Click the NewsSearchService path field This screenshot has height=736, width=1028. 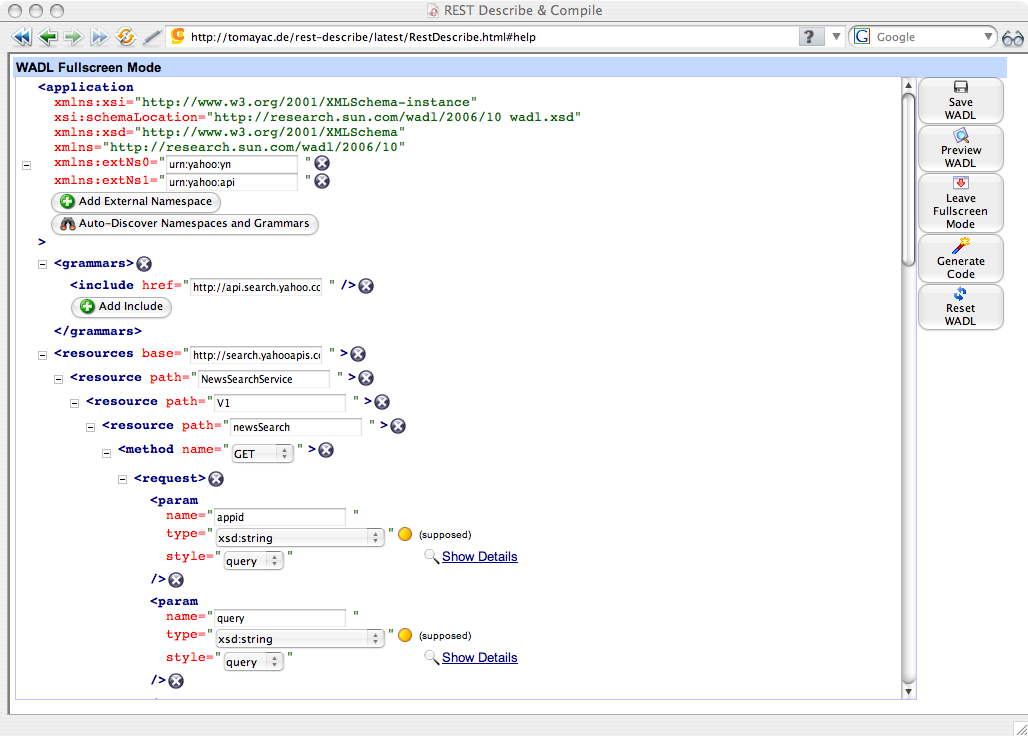[264, 379]
